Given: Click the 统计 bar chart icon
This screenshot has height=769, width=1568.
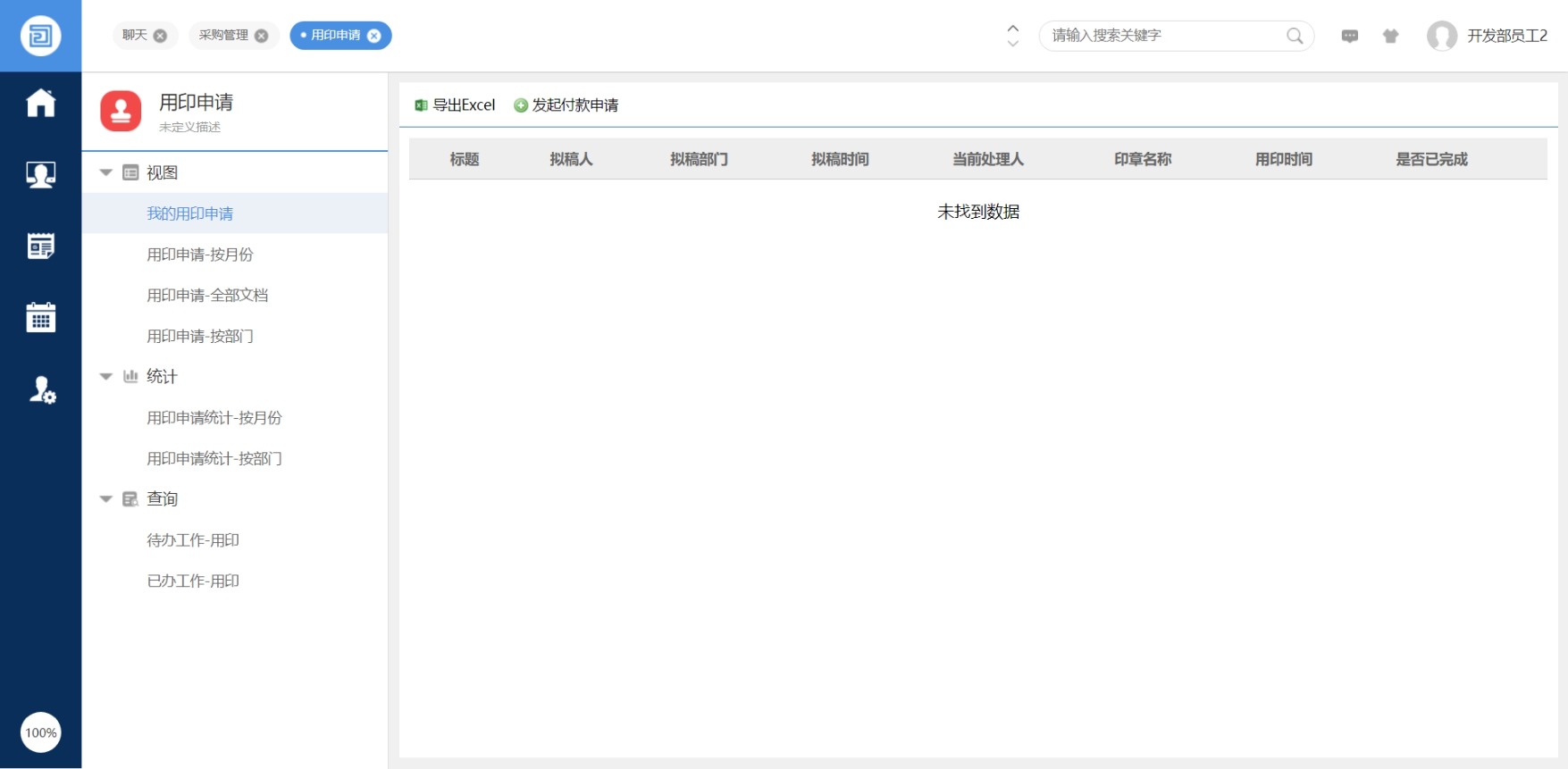Looking at the screenshot, I should [130, 376].
